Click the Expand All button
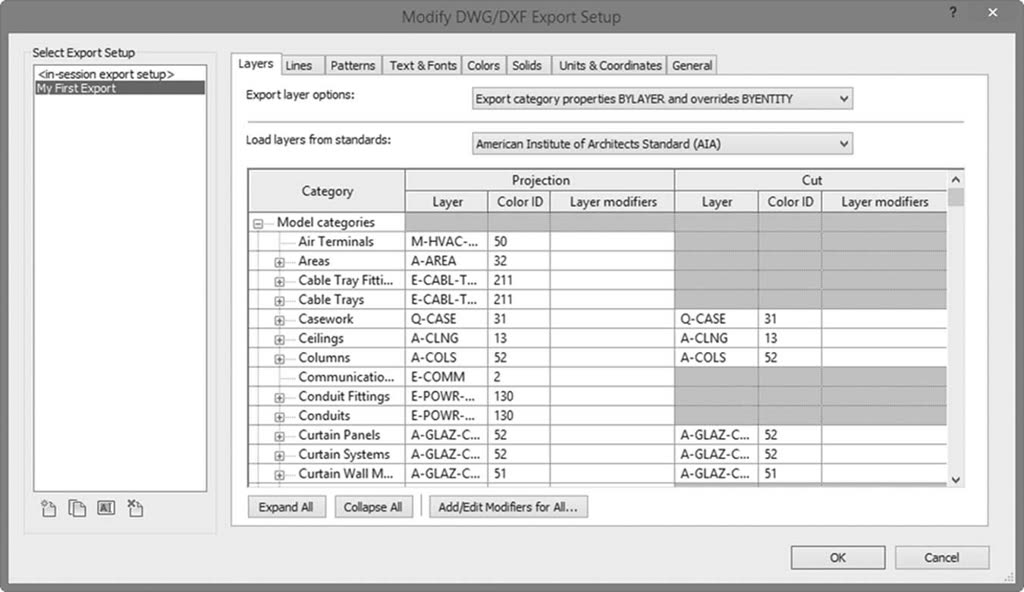 286,507
